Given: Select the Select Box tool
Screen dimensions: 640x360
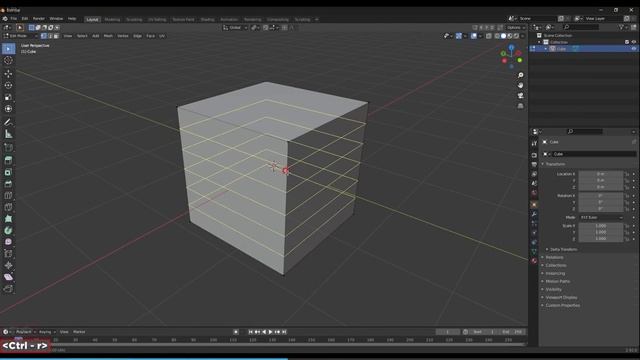Looking at the screenshot, I should (x=8, y=49).
